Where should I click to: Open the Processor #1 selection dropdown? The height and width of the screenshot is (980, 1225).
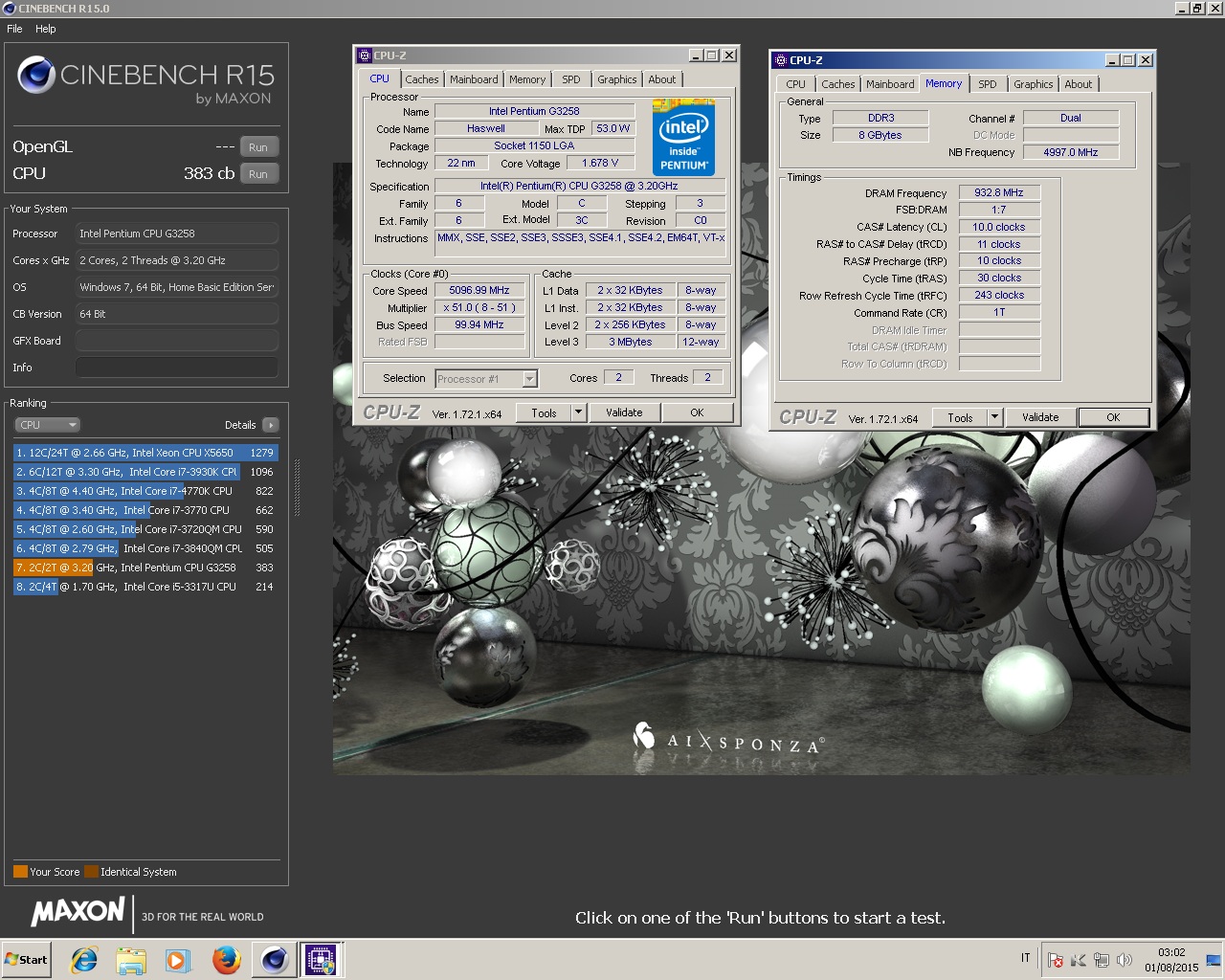pyautogui.click(x=486, y=379)
